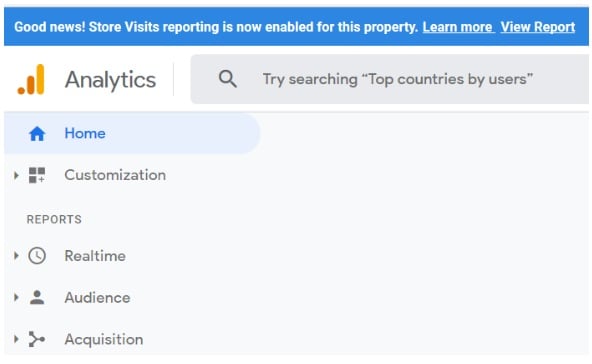The height and width of the screenshot is (364, 592).
Task: Open the Acquisition reports label
Action: [x=104, y=339]
